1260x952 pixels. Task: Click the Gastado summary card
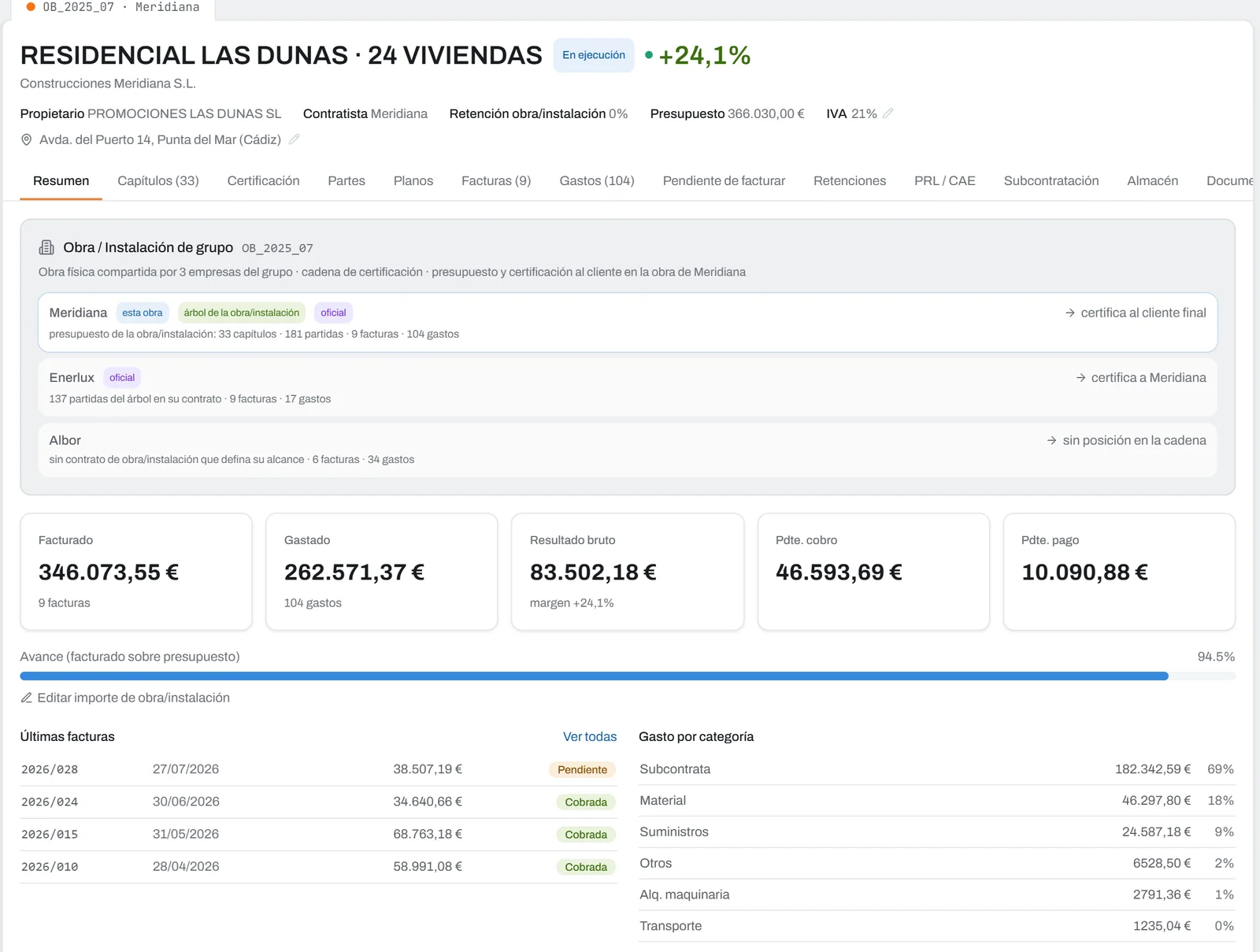[382, 572]
